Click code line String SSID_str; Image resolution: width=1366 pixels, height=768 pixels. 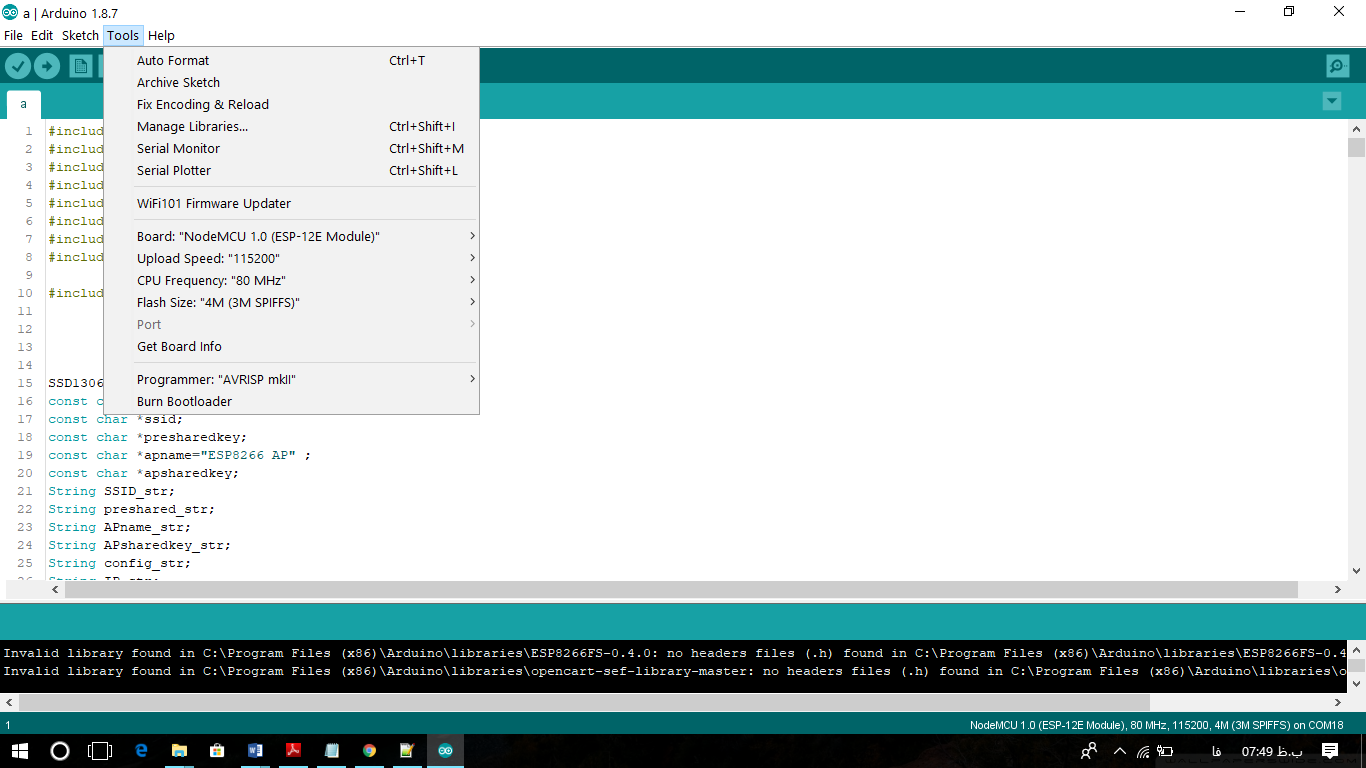tap(111, 491)
